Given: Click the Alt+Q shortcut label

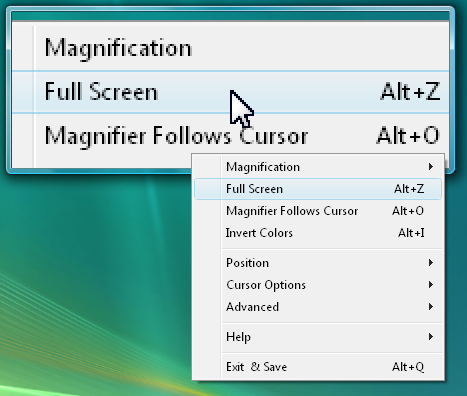Looking at the screenshot, I should pos(408,367).
